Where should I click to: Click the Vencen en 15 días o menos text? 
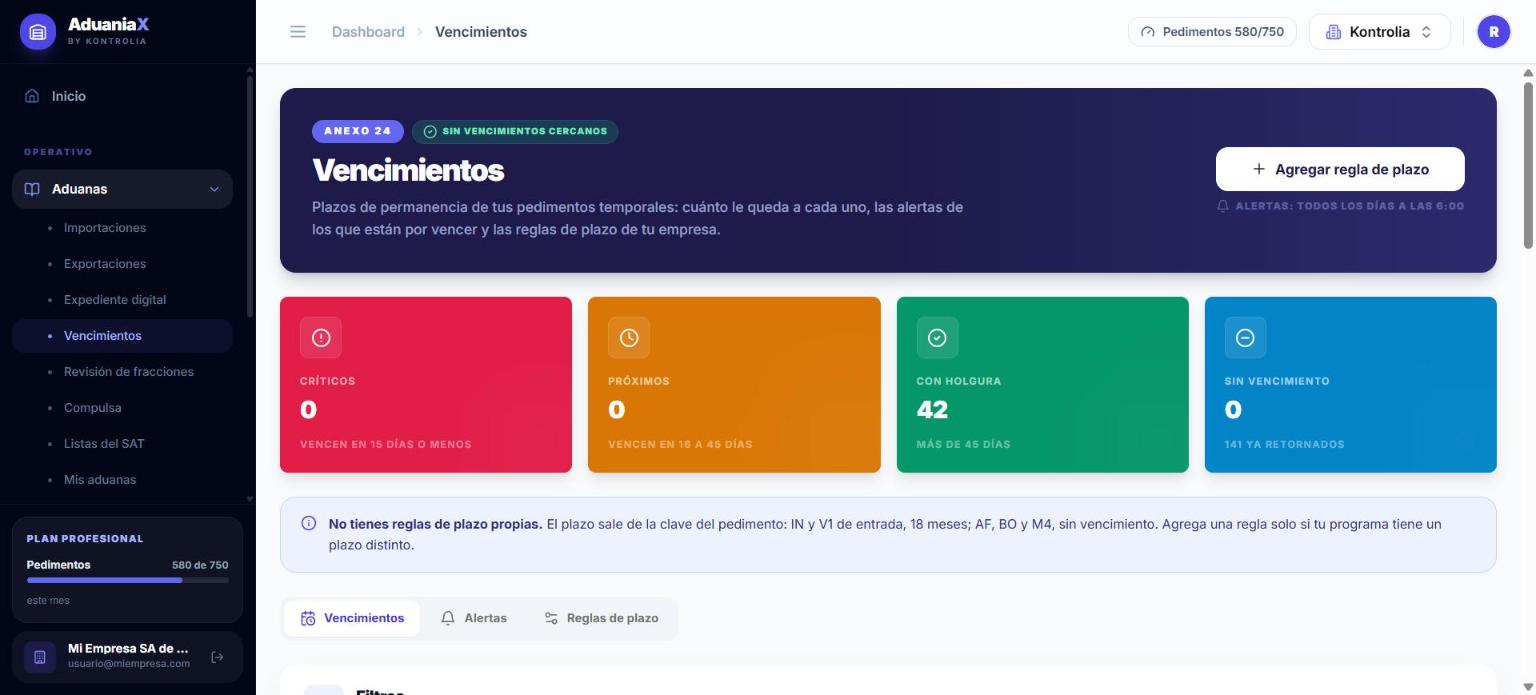[386, 444]
